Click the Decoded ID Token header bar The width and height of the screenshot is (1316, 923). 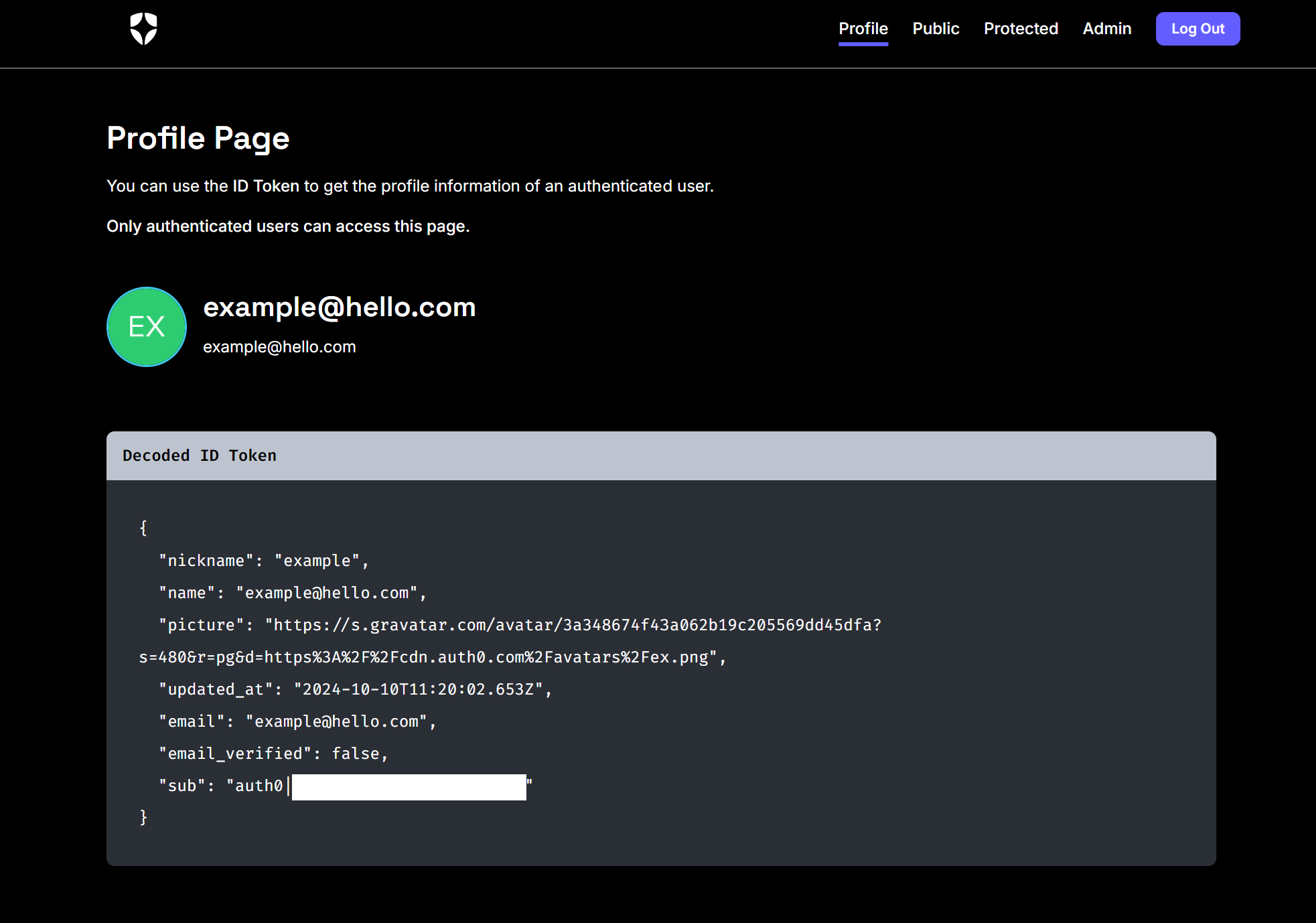coord(660,455)
